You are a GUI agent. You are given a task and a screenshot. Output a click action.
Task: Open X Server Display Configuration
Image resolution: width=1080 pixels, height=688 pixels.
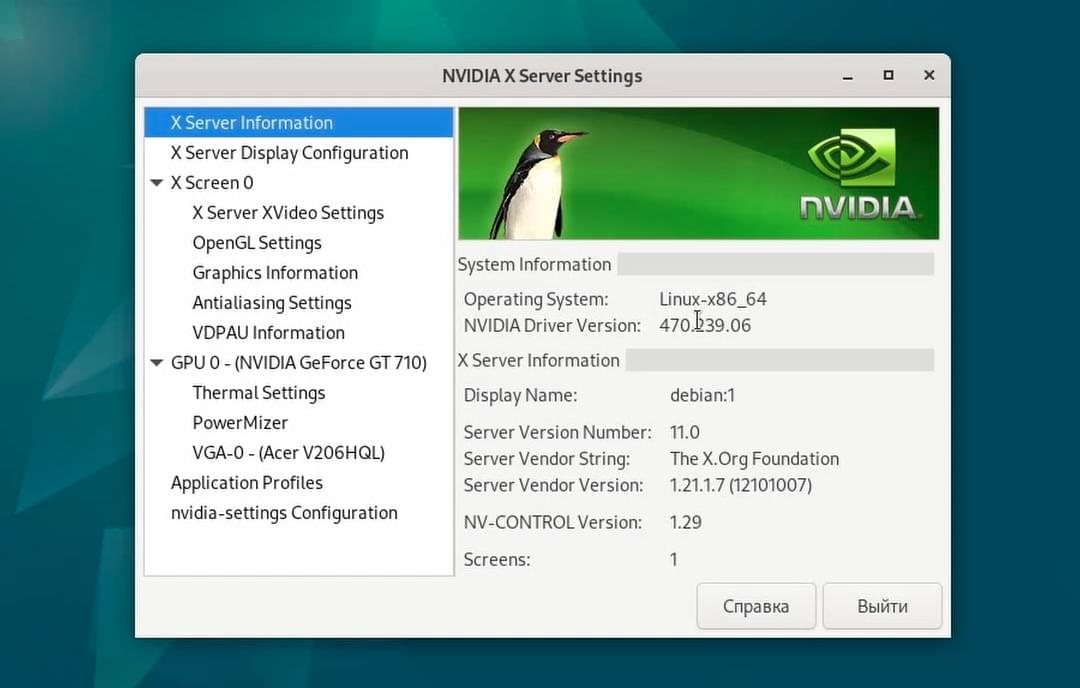(x=289, y=153)
